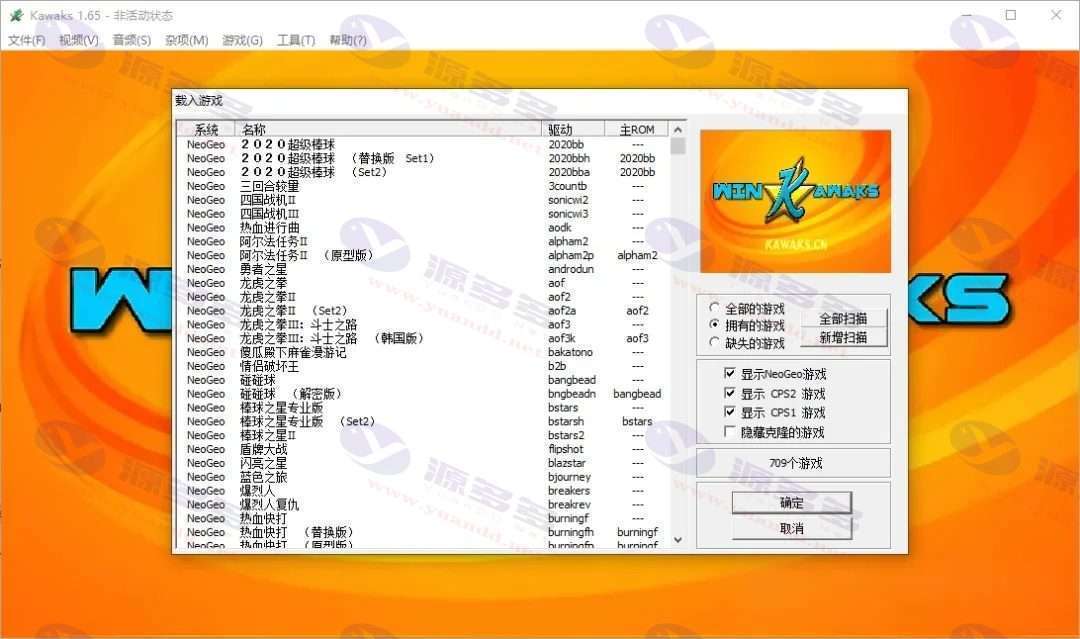1080x639 pixels.
Task: Select 棒球之星专业版 (Set2) row
Action: click(x=422, y=421)
